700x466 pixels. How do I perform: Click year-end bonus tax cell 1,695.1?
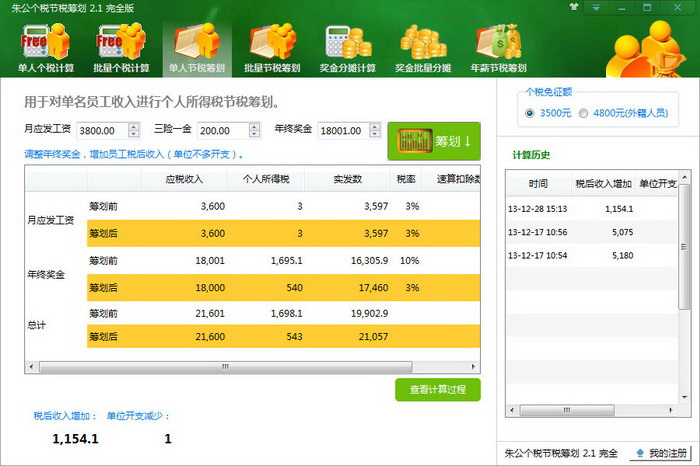[x=287, y=261]
